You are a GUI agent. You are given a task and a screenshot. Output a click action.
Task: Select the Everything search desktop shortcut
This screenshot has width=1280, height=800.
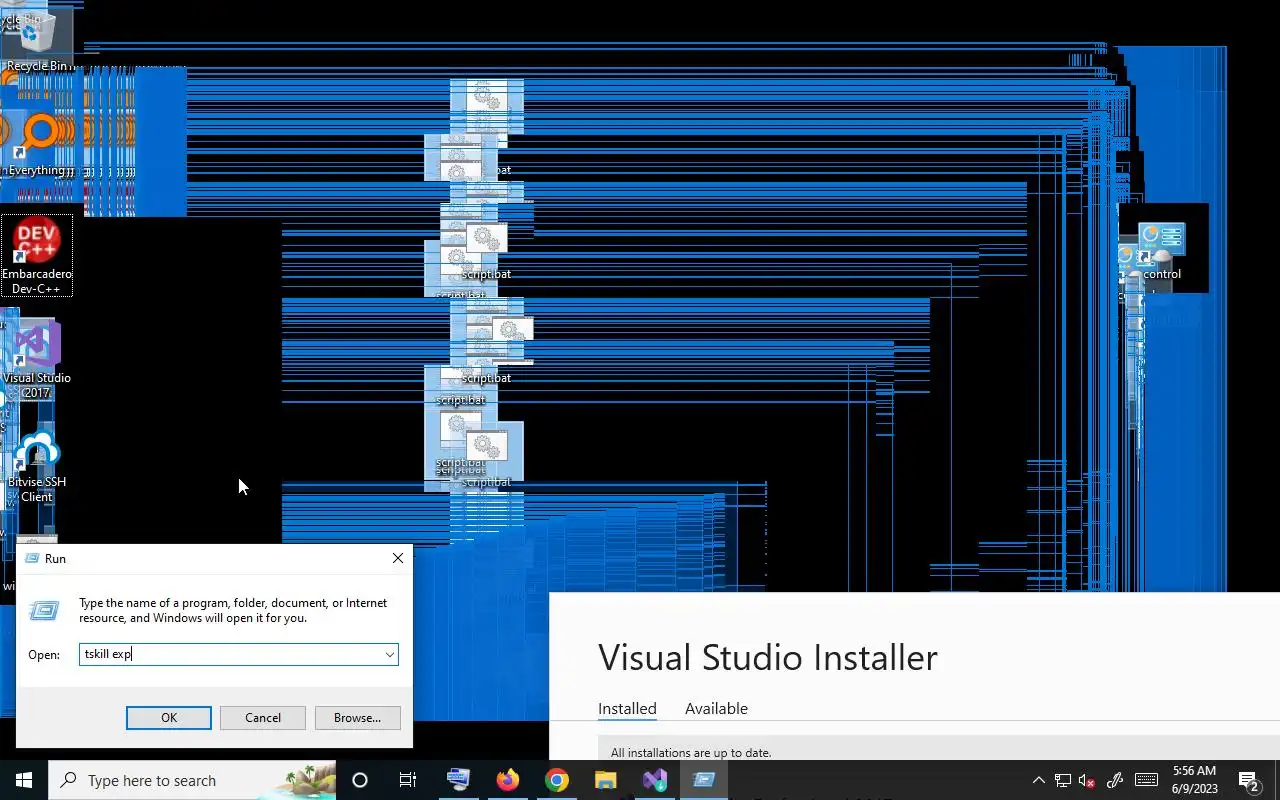pyautogui.click(x=37, y=142)
